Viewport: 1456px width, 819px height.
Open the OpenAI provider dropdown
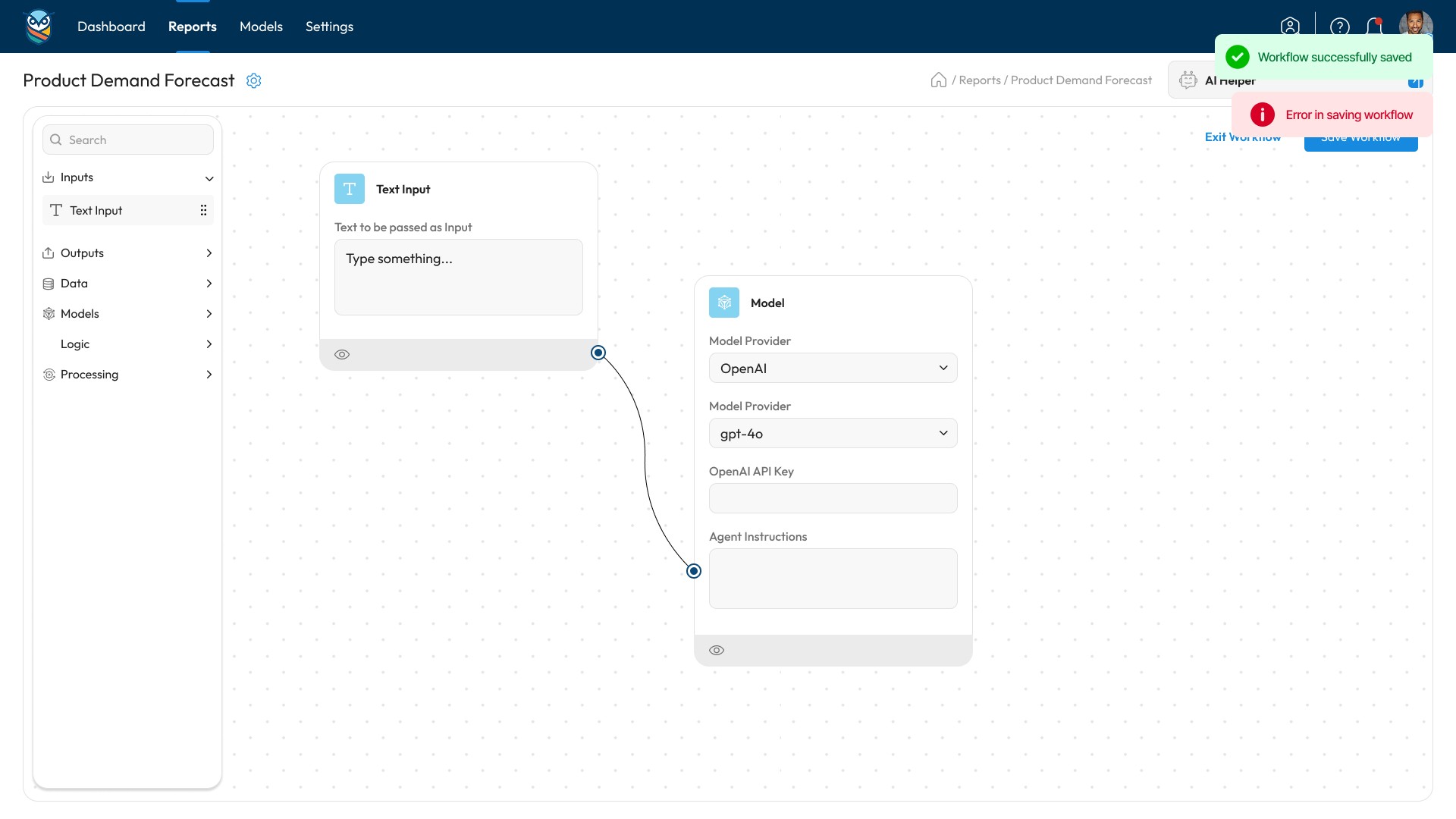tap(833, 368)
